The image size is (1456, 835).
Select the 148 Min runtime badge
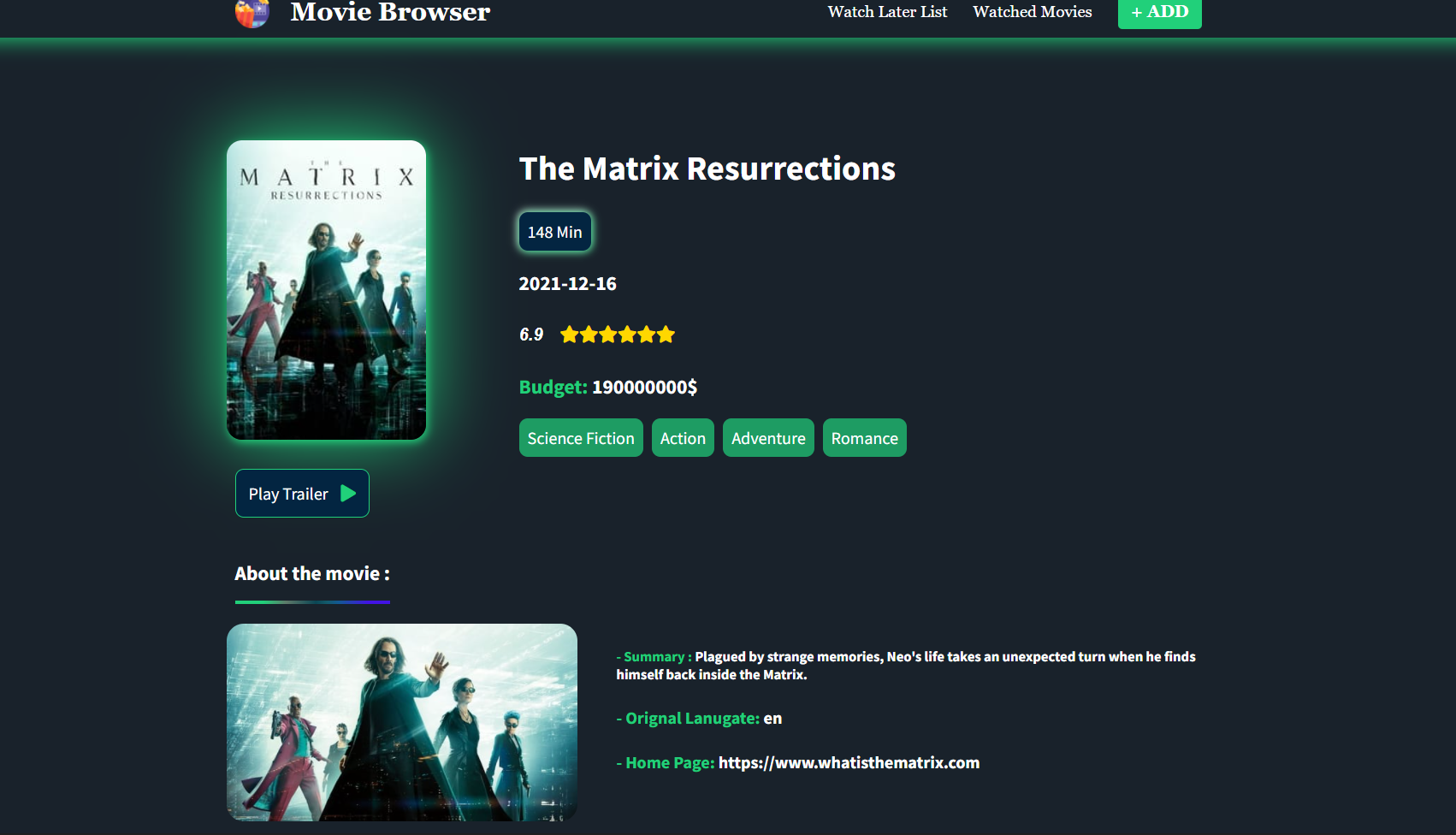(x=555, y=232)
